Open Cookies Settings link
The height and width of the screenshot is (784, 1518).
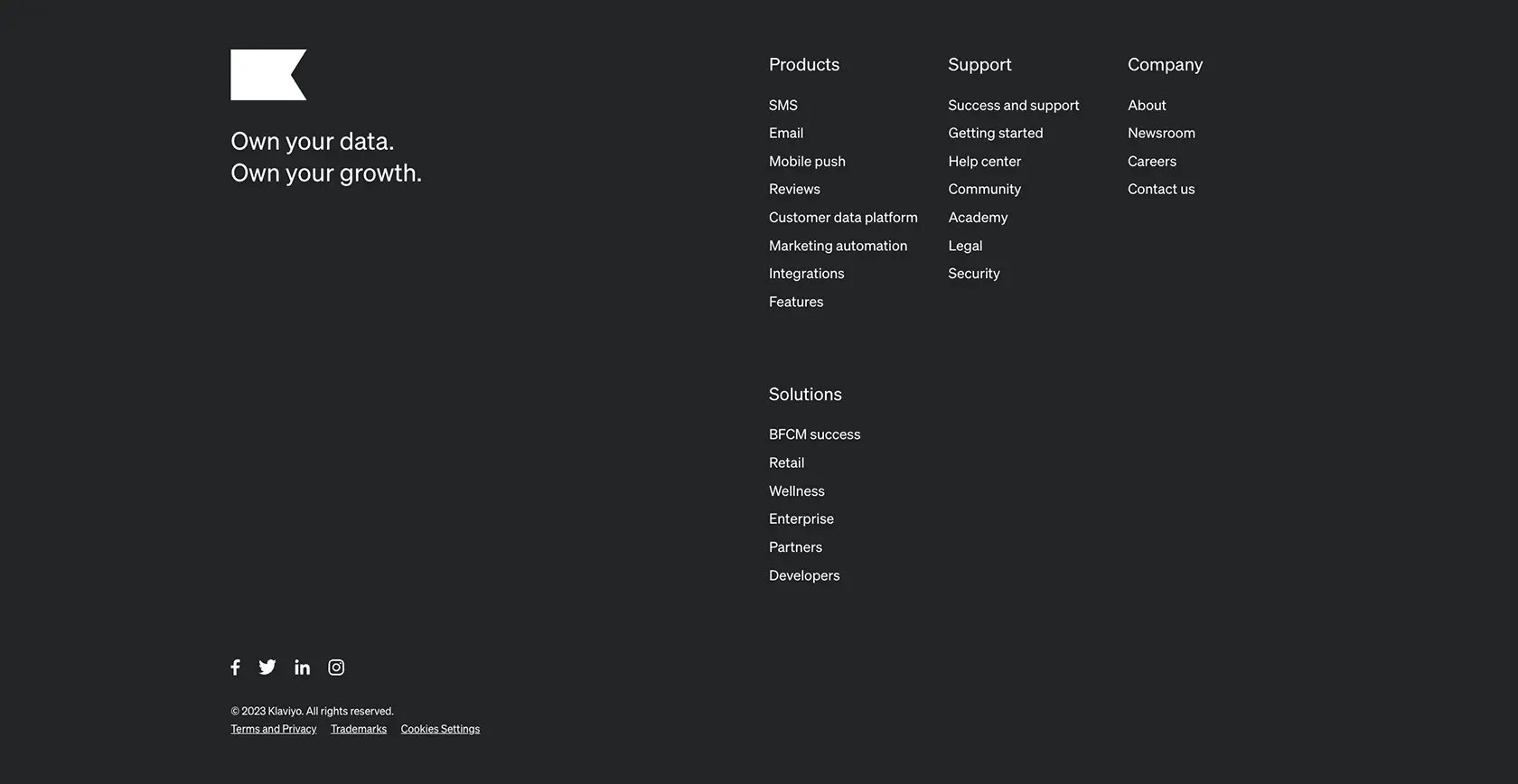[x=440, y=729]
